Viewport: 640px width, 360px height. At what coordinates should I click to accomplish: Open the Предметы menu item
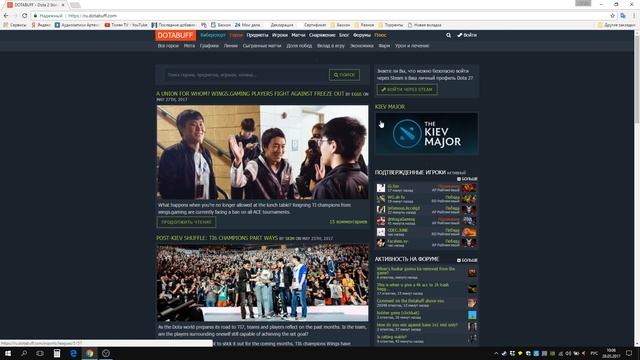258,35
